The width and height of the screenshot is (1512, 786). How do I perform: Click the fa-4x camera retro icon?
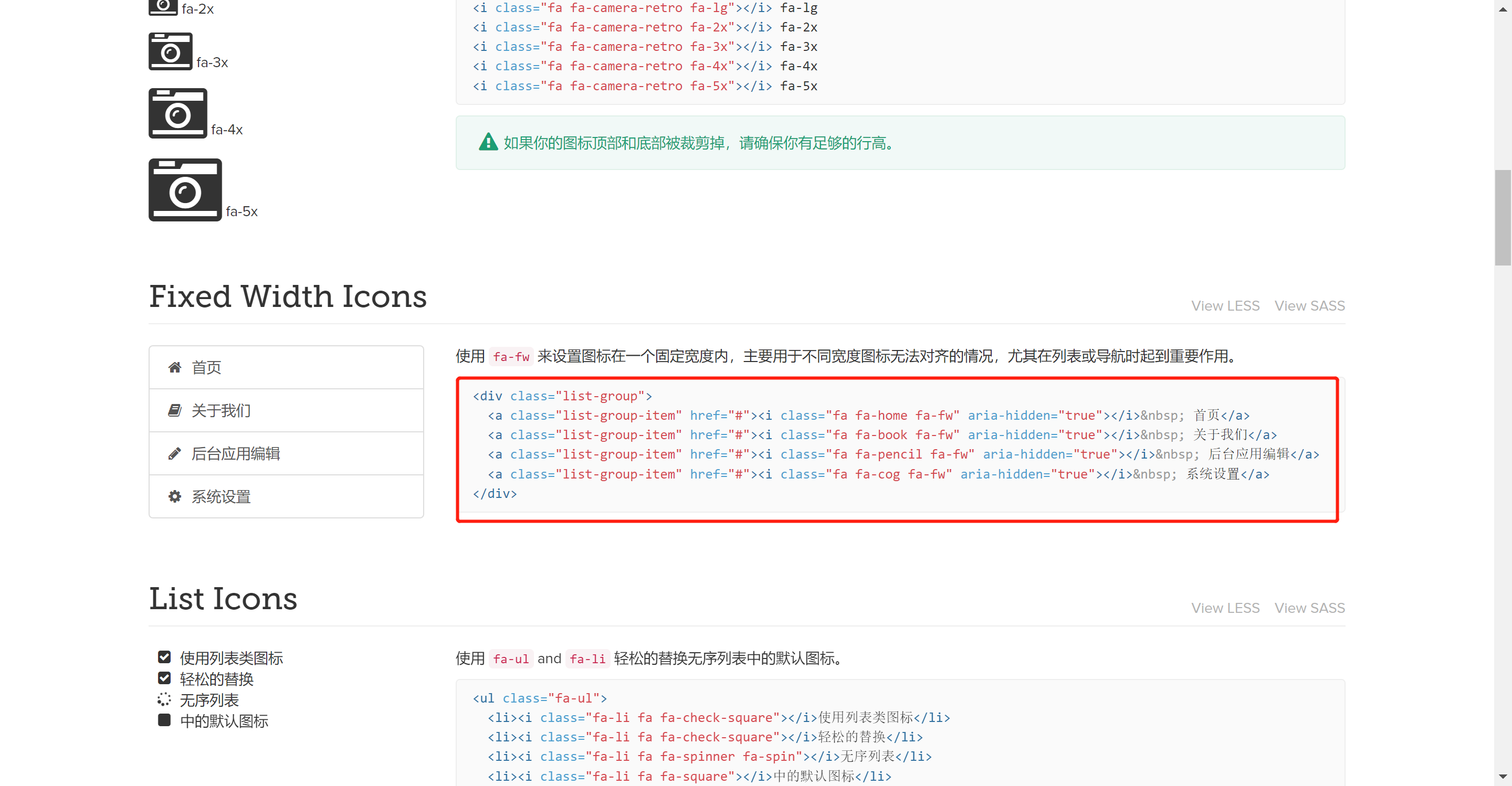pyautogui.click(x=177, y=113)
